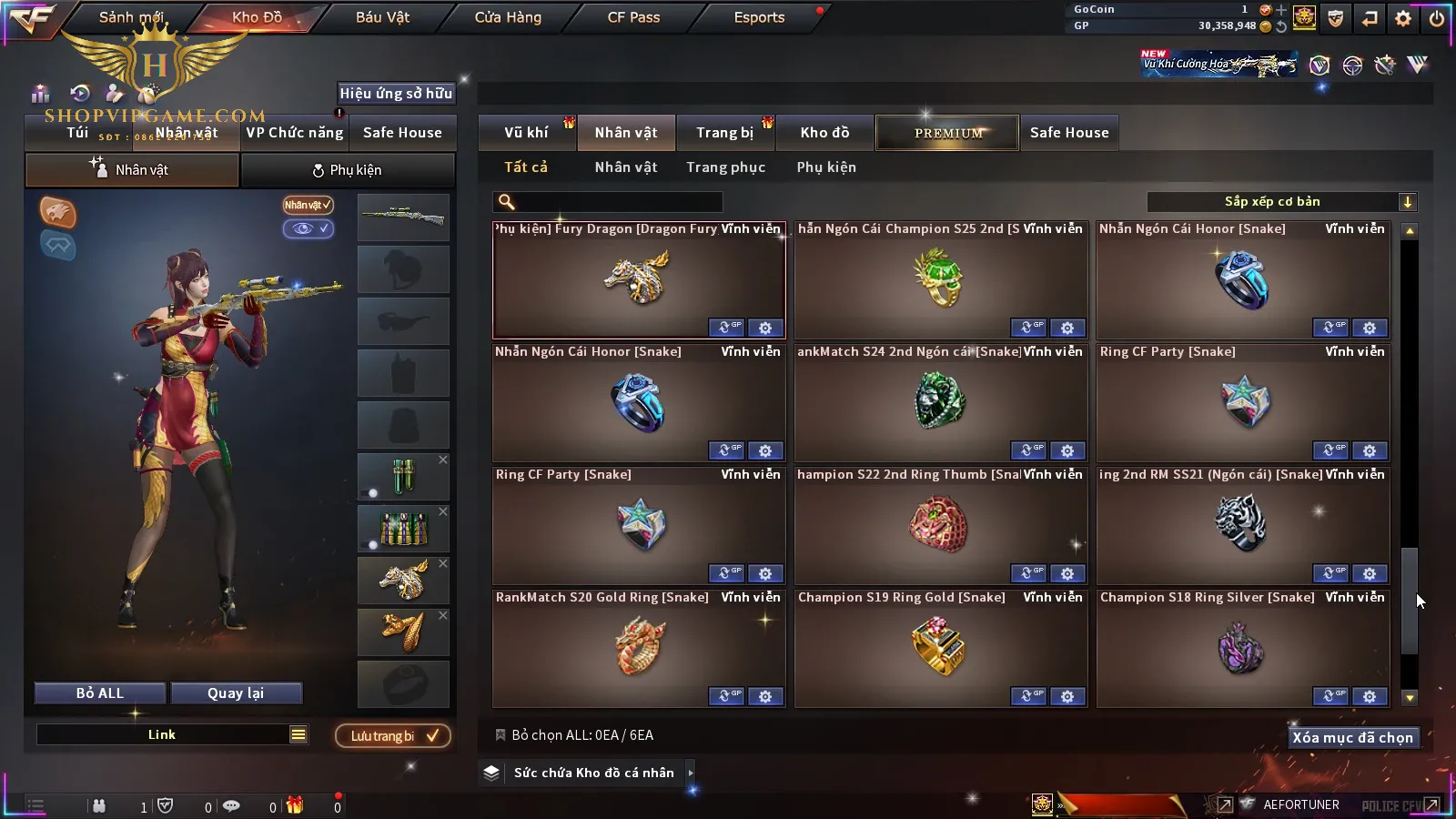This screenshot has height=819, width=1456.
Task: Click Xóa mục đã chọn button
Action: point(1352,738)
